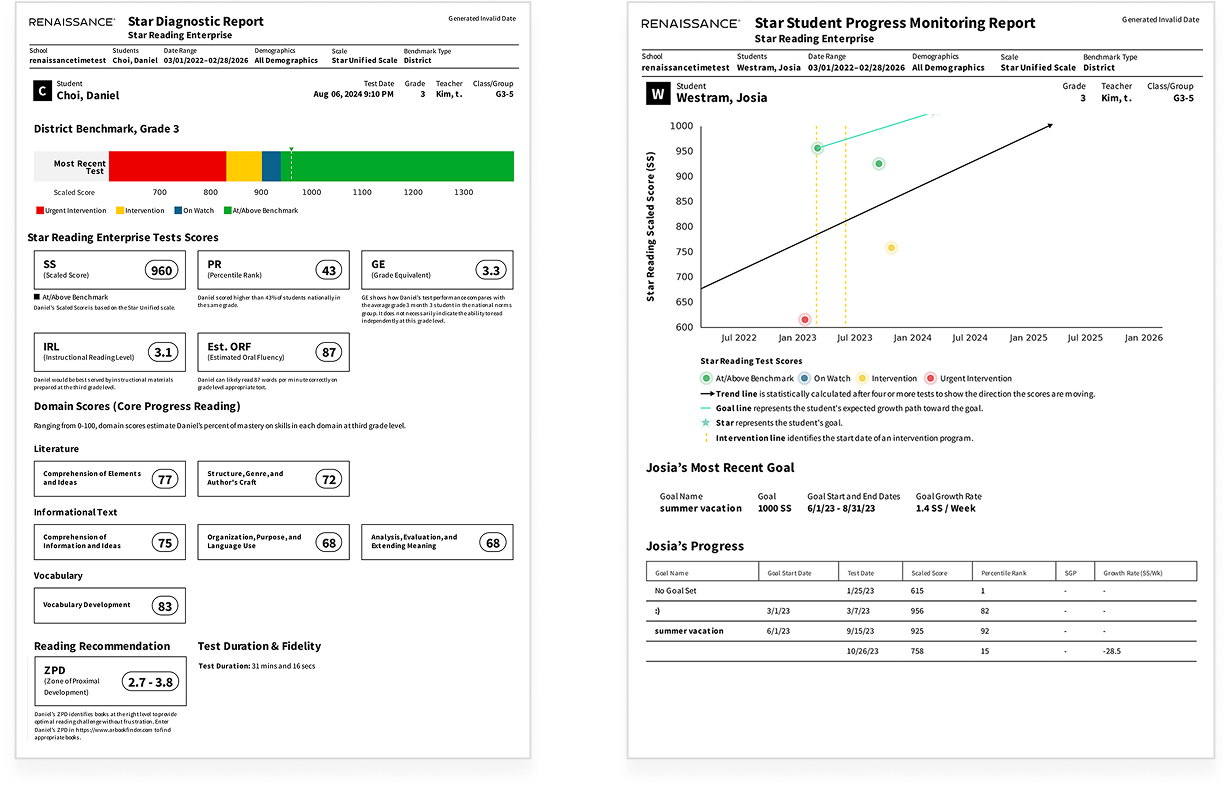Click the blue On Watch segment of benchmark bar
This screenshot has height=789, width=1230.
[x=271, y=166]
